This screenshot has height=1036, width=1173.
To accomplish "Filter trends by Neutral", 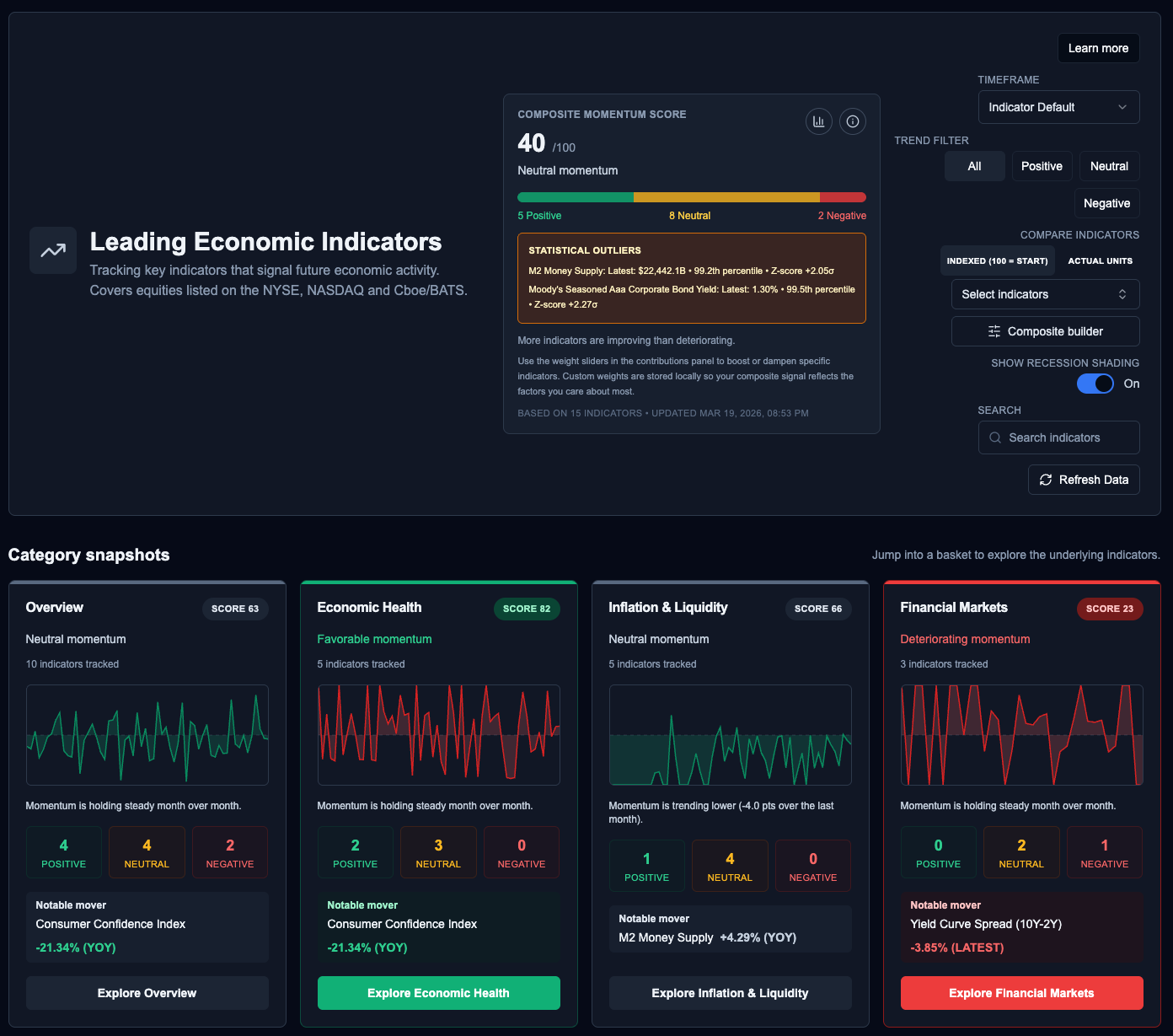I will pyautogui.click(x=1109, y=166).
